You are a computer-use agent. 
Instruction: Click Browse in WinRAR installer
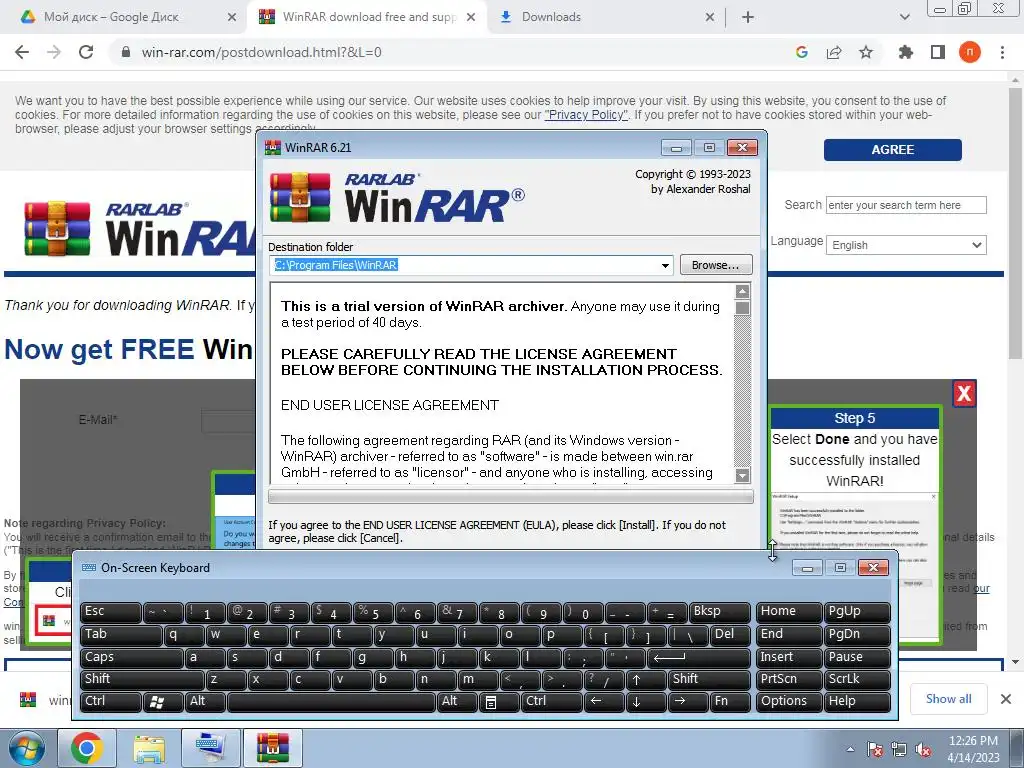tap(716, 265)
